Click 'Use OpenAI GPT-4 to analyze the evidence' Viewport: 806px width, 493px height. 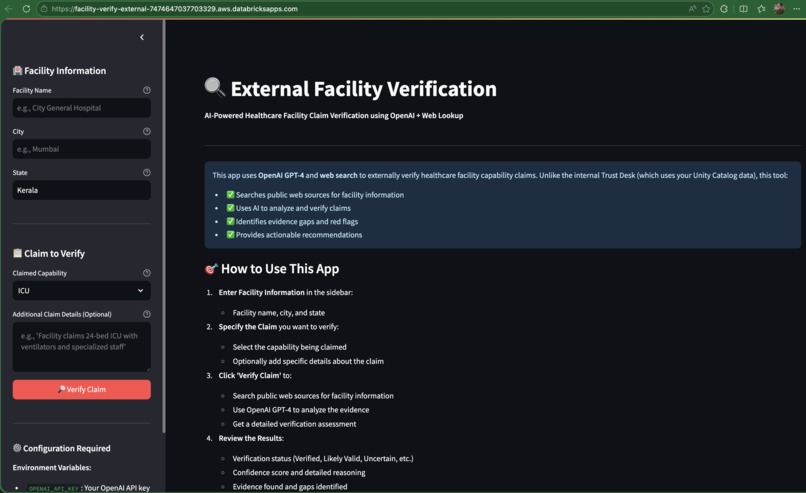(301, 410)
